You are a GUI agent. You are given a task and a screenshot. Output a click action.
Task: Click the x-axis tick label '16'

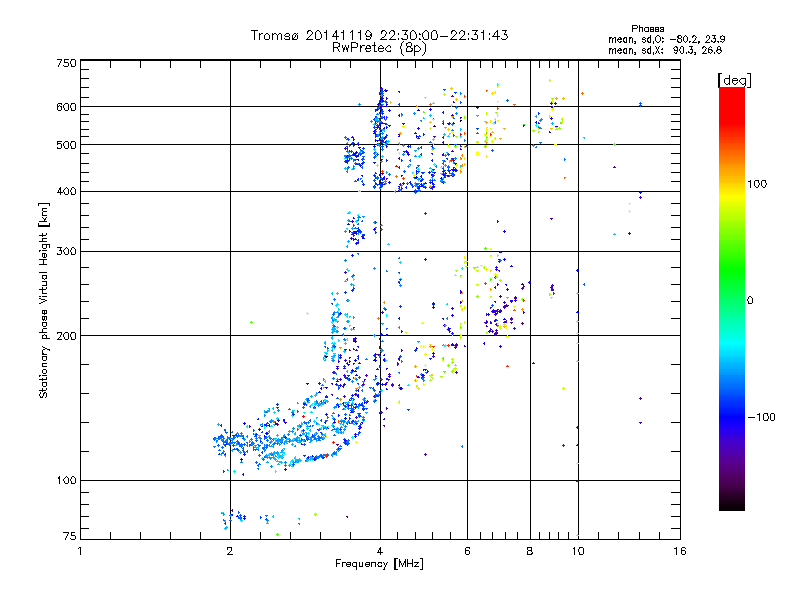(x=680, y=551)
